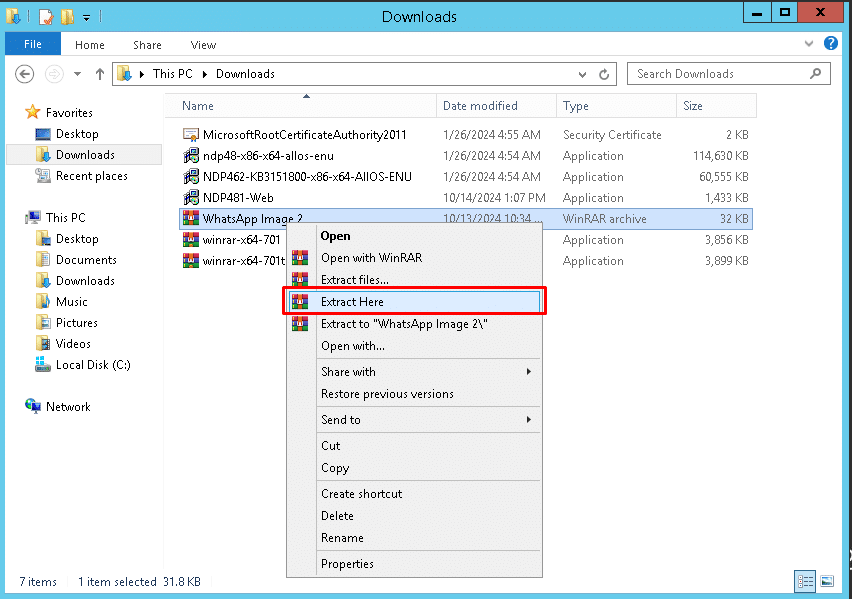Viewport: 852px width, 599px height.
Task: Sort by the Type column header
Action: [x=616, y=105]
